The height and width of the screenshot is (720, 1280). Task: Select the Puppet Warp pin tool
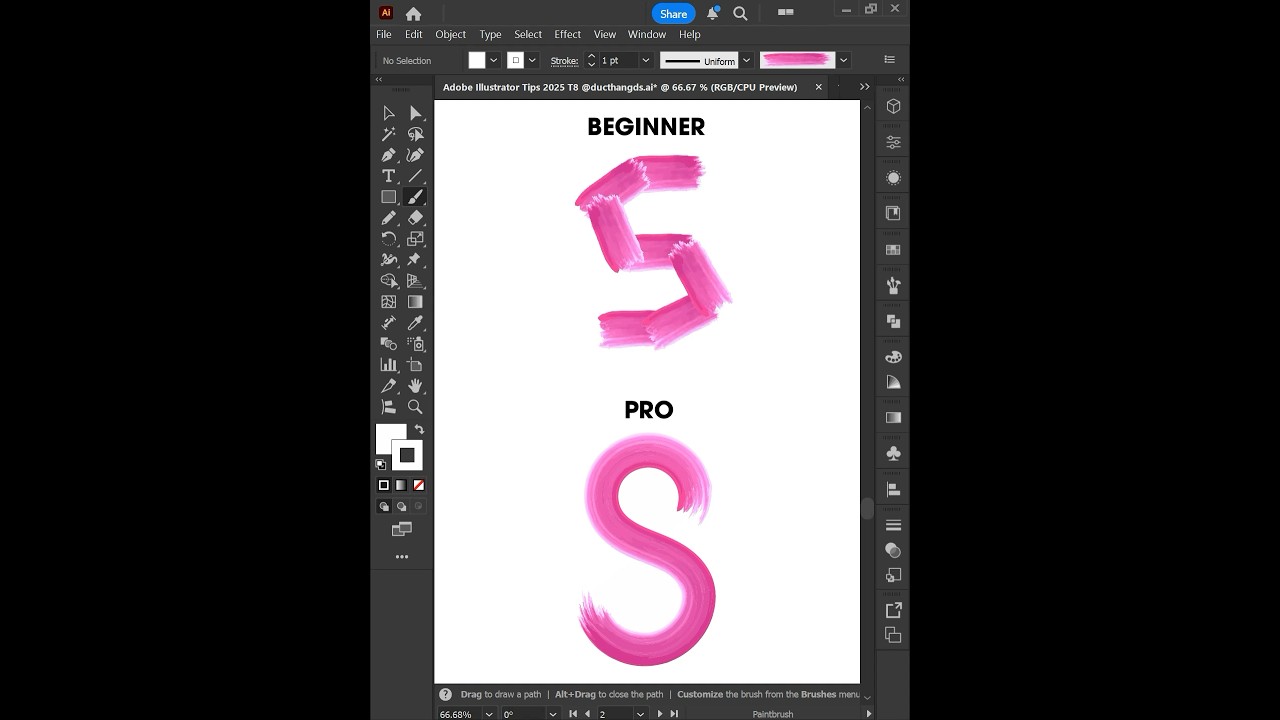tap(415, 260)
